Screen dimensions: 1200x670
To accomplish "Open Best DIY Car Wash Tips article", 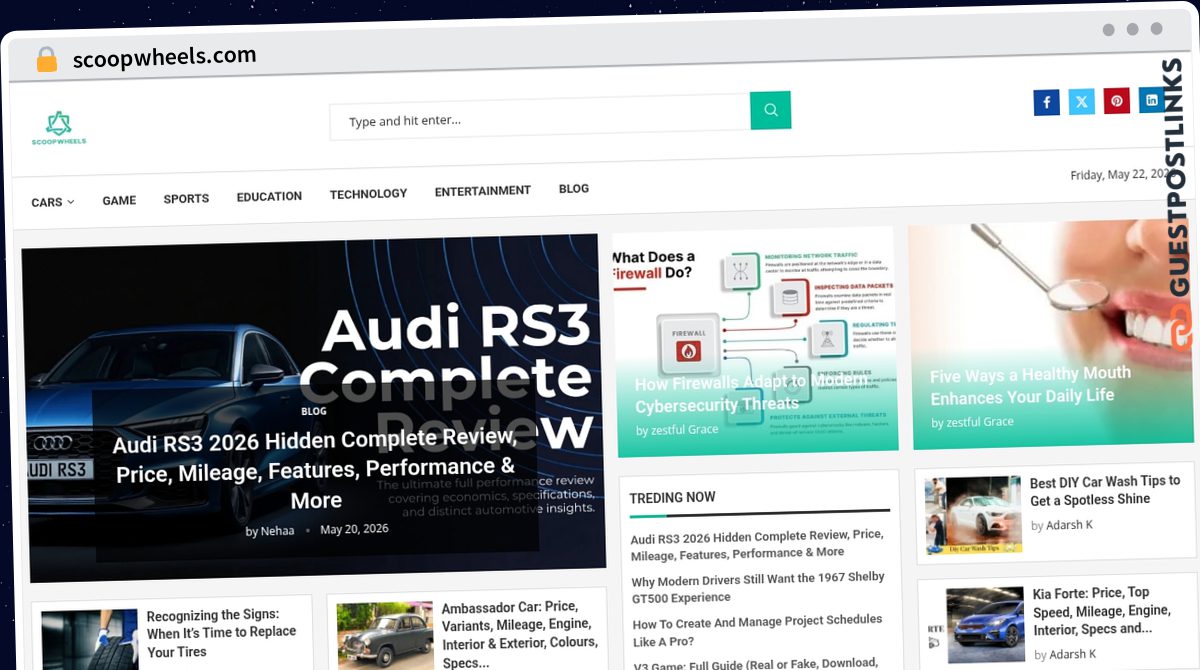I will (x=1105, y=490).
